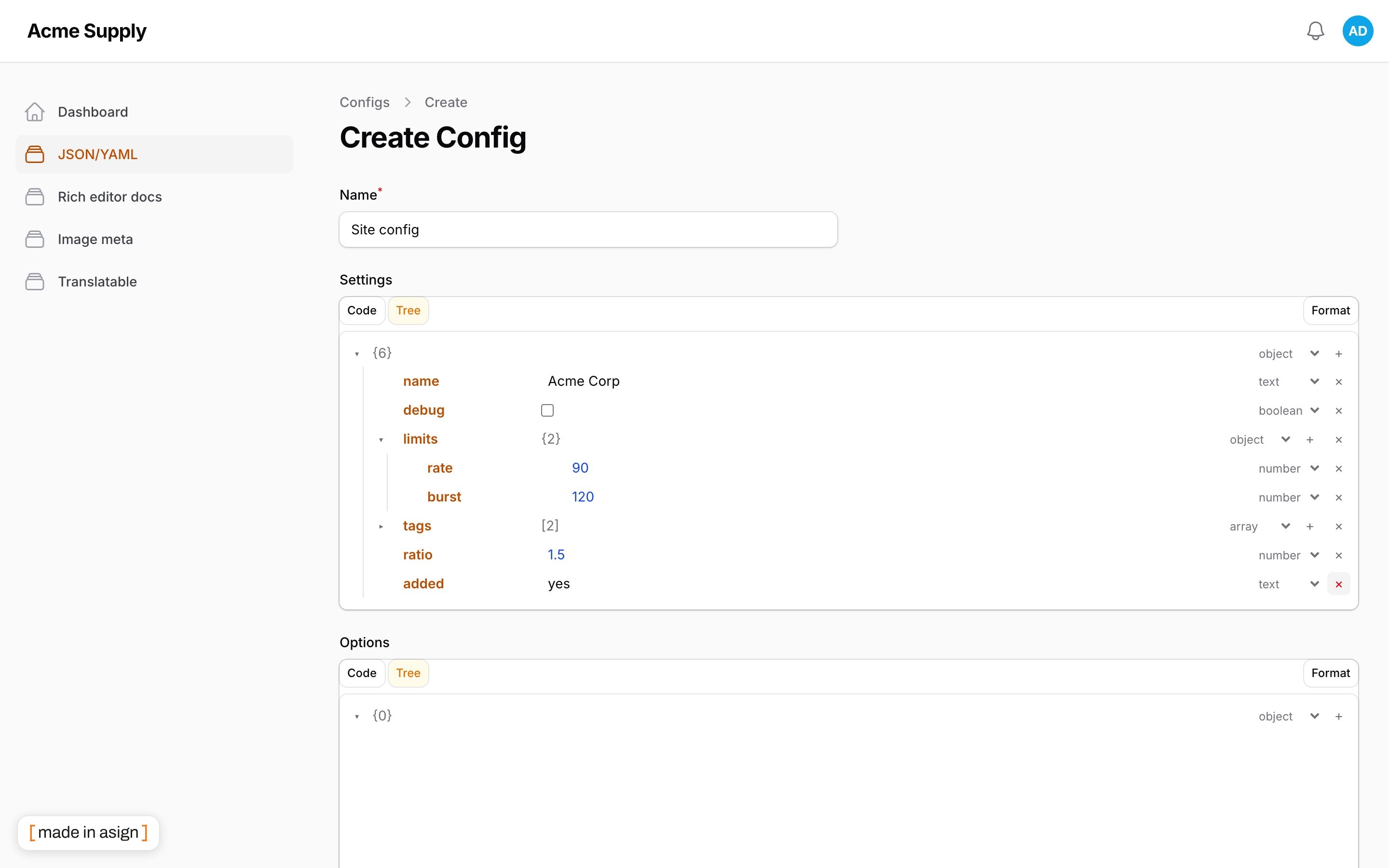Select Tree tab in Options editor
Image resolution: width=1389 pixels, height=868 pixels.
pyautogui.click(x=408, y=673)
